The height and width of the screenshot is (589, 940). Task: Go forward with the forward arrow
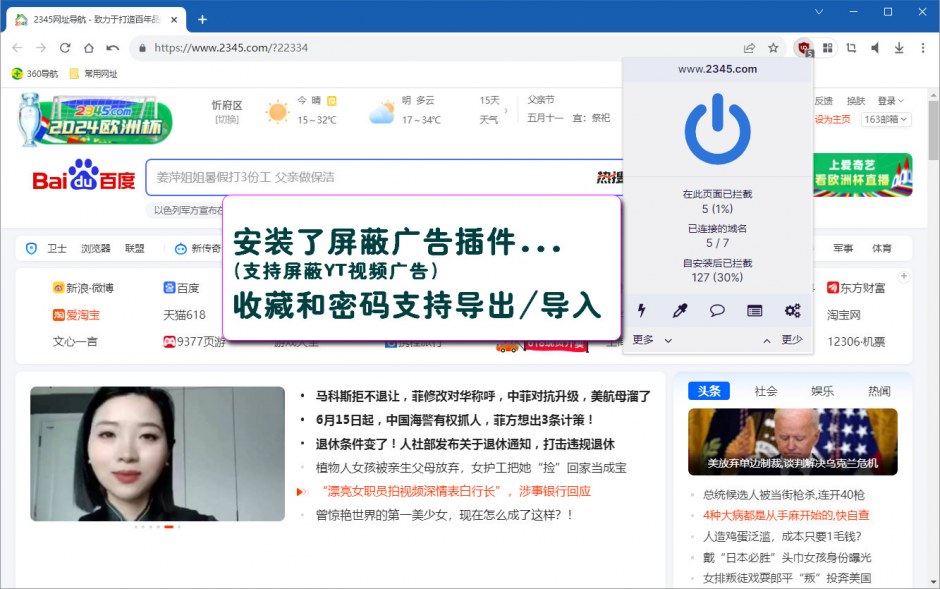coord(41,48)
